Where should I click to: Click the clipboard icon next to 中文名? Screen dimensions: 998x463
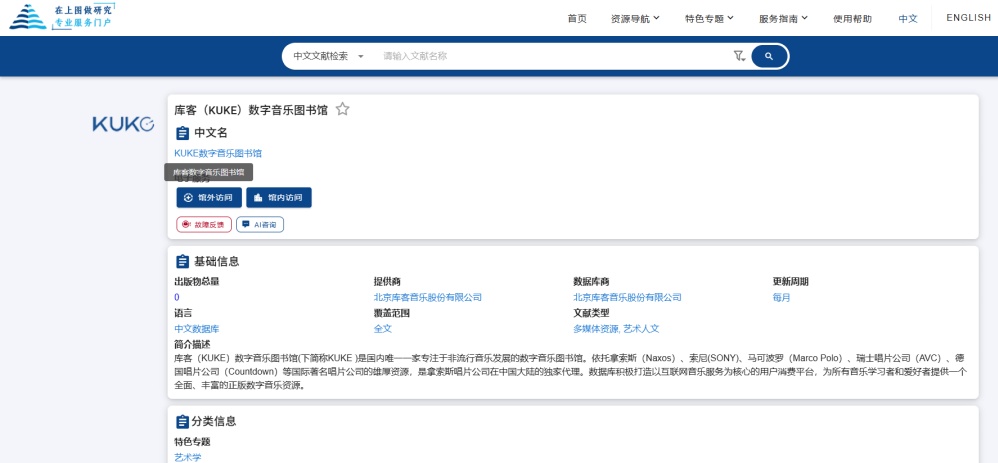pos(182,133)
